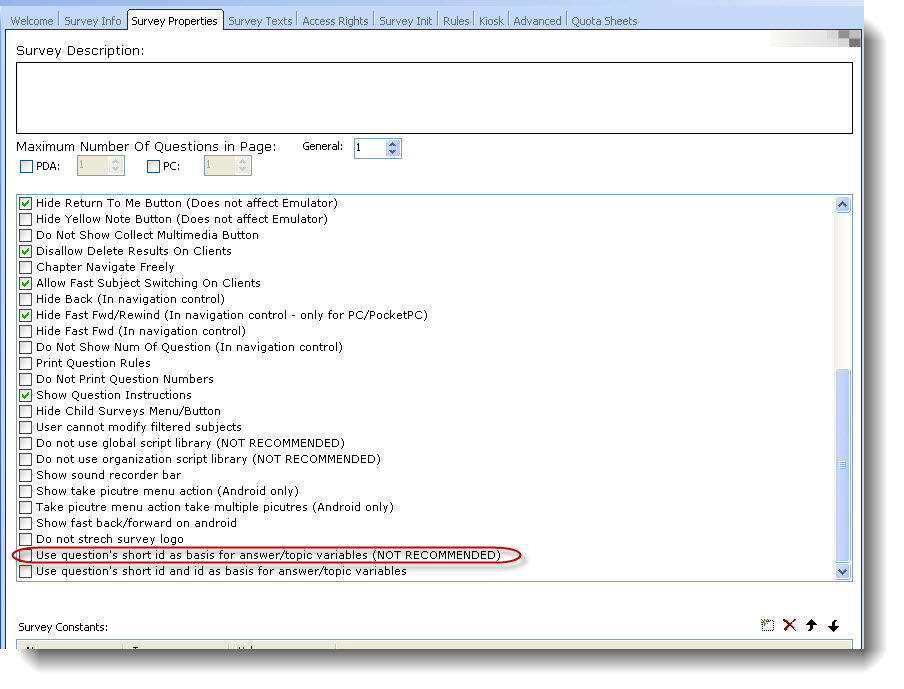This screenshot has width=904, height=689.
Task: Uncheck Disallow Delete Results On Clients
Action: tap(25, 251)
